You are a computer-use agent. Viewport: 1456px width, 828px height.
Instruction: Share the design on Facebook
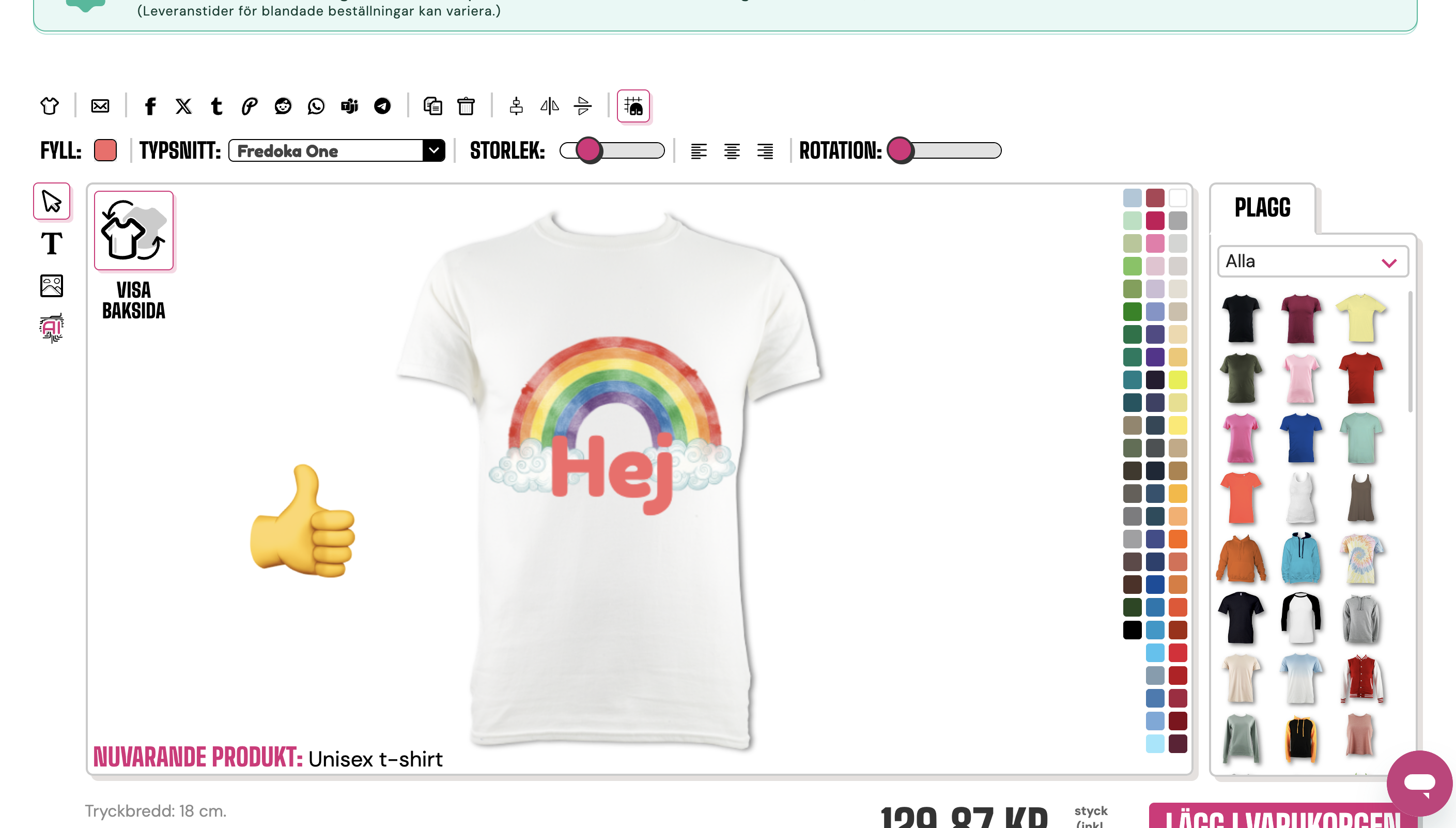point(150,106)
